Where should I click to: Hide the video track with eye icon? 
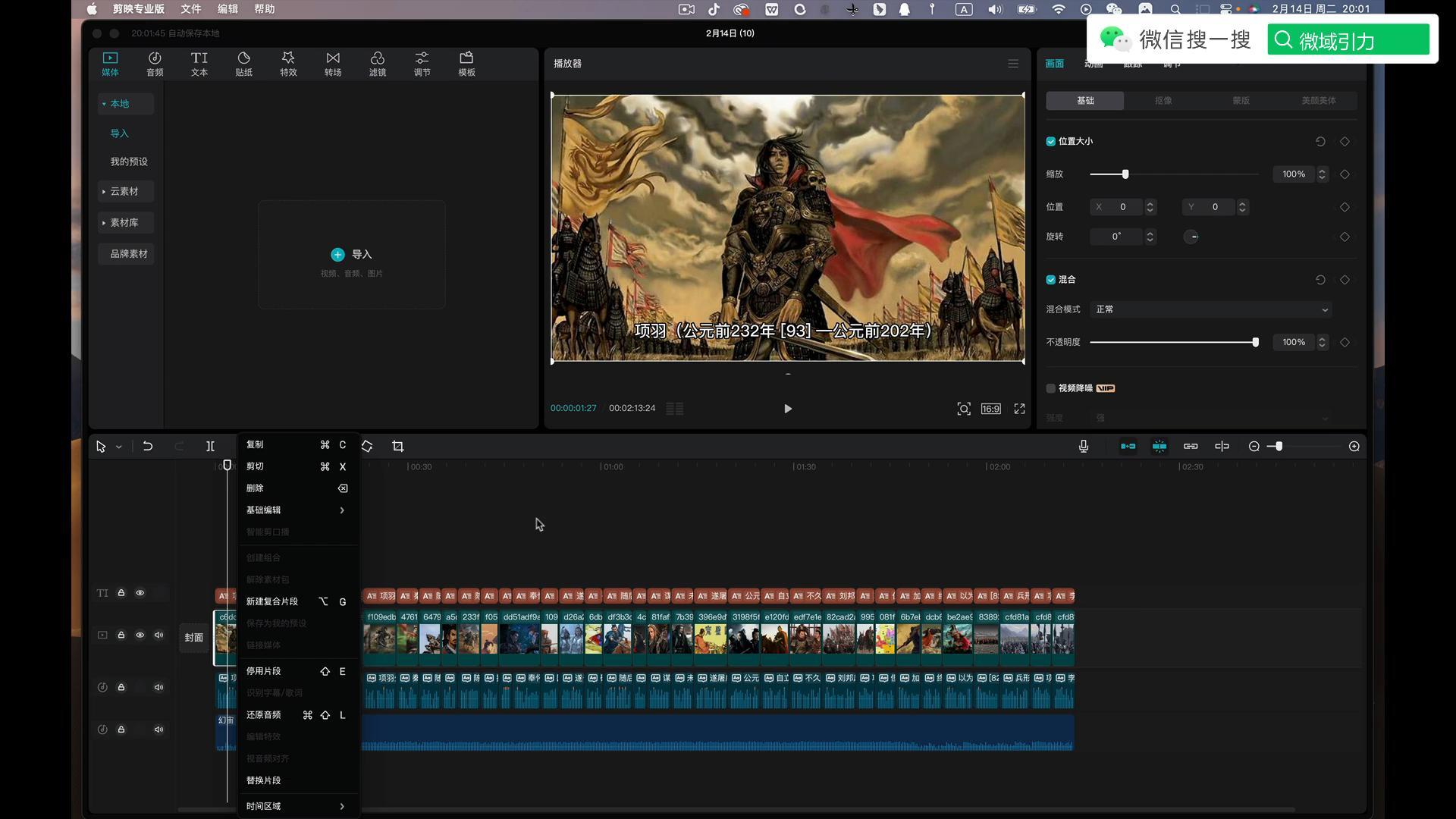[140, 635]
